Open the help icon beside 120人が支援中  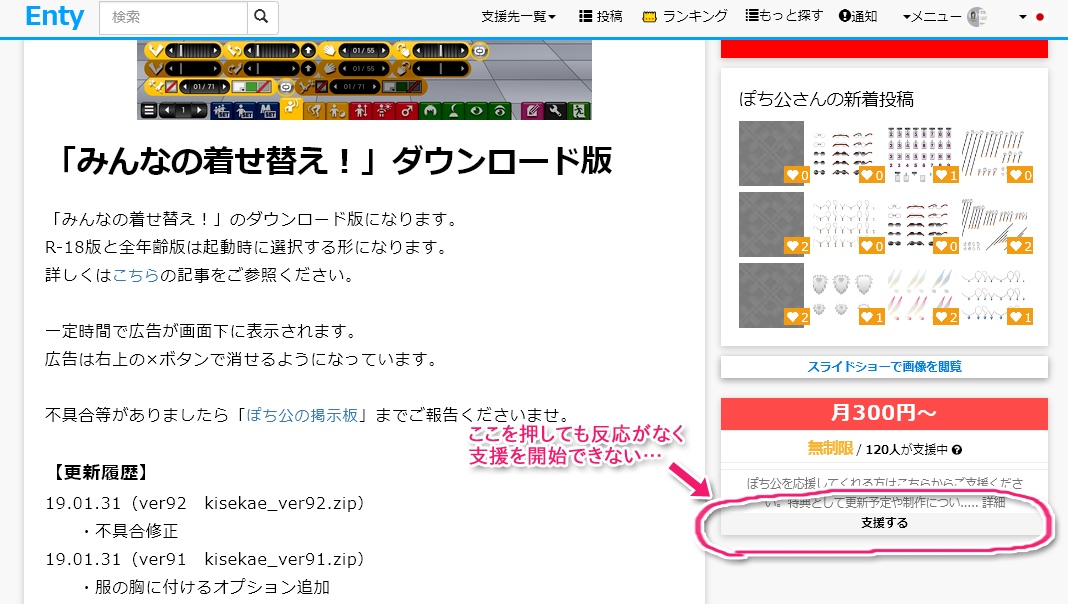click(958, 449)
